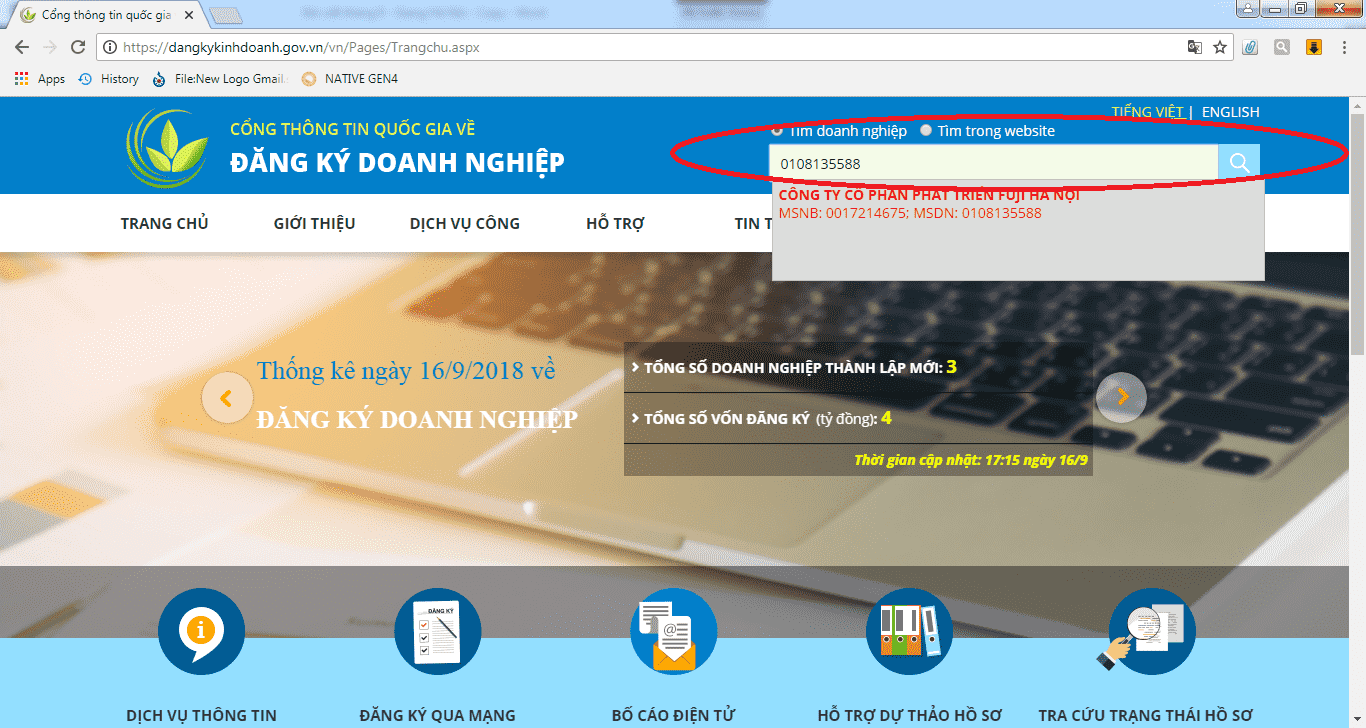The height and width of the screenshot is (728, 1366).
Task: Open the History bookmark
Action: 108,79
